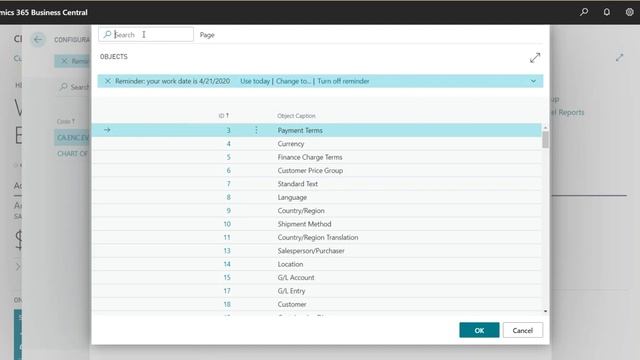Select the Salesperson/Purchaser row

point(317,251)
